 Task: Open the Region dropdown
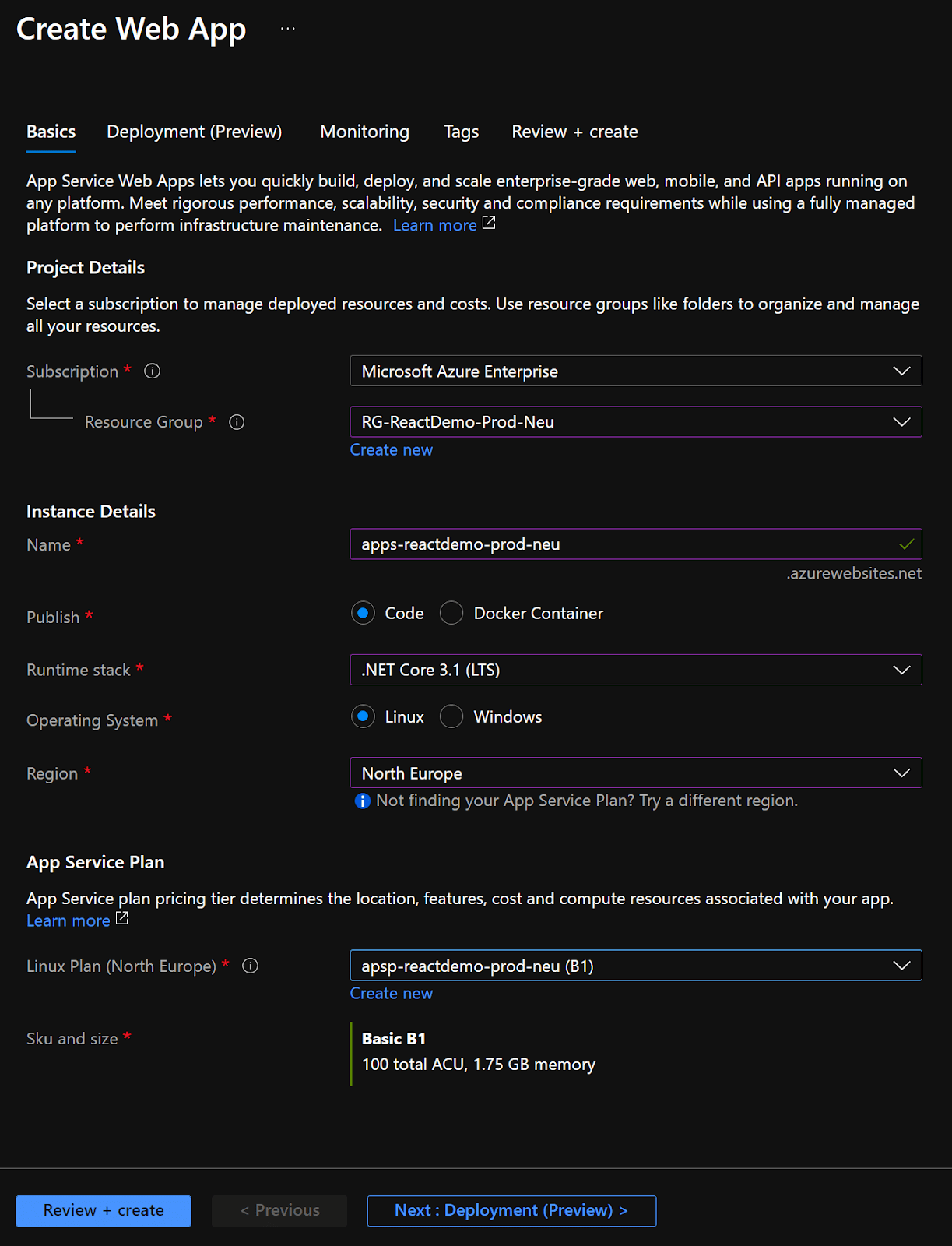coord(635,773)
